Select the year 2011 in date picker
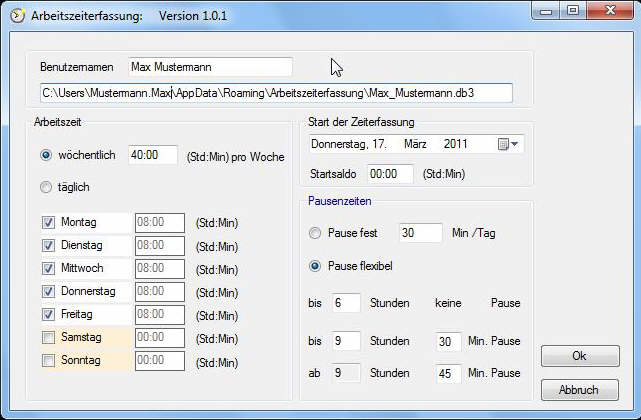This screenshot has height=420, width=641. (455, 144)
